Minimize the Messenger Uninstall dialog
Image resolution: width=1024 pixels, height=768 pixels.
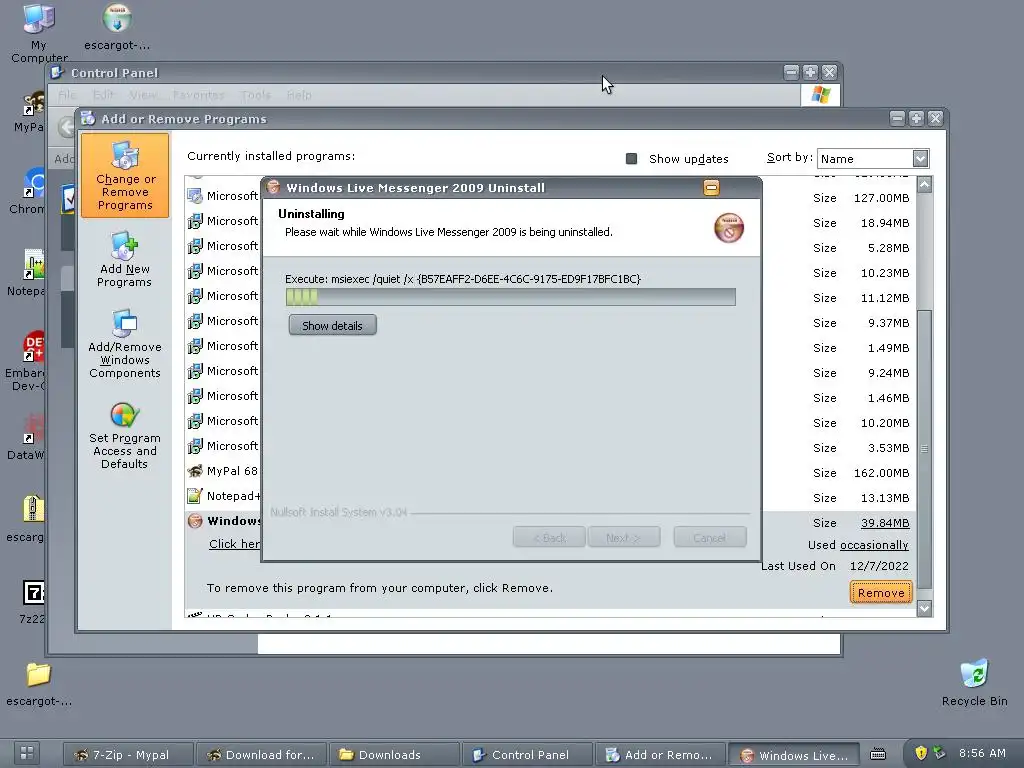[x=711, y=188]
